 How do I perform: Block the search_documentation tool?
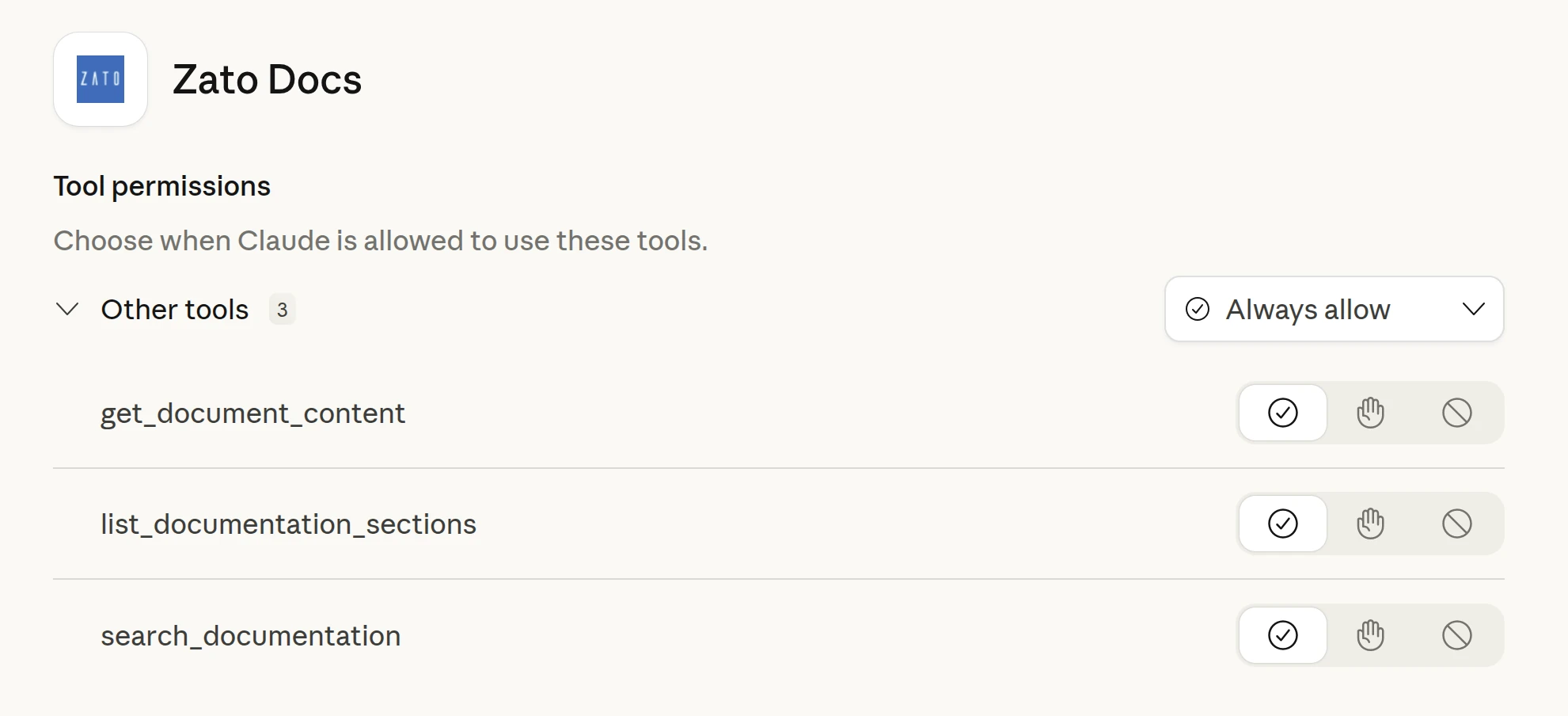[x=1456, y=635]
